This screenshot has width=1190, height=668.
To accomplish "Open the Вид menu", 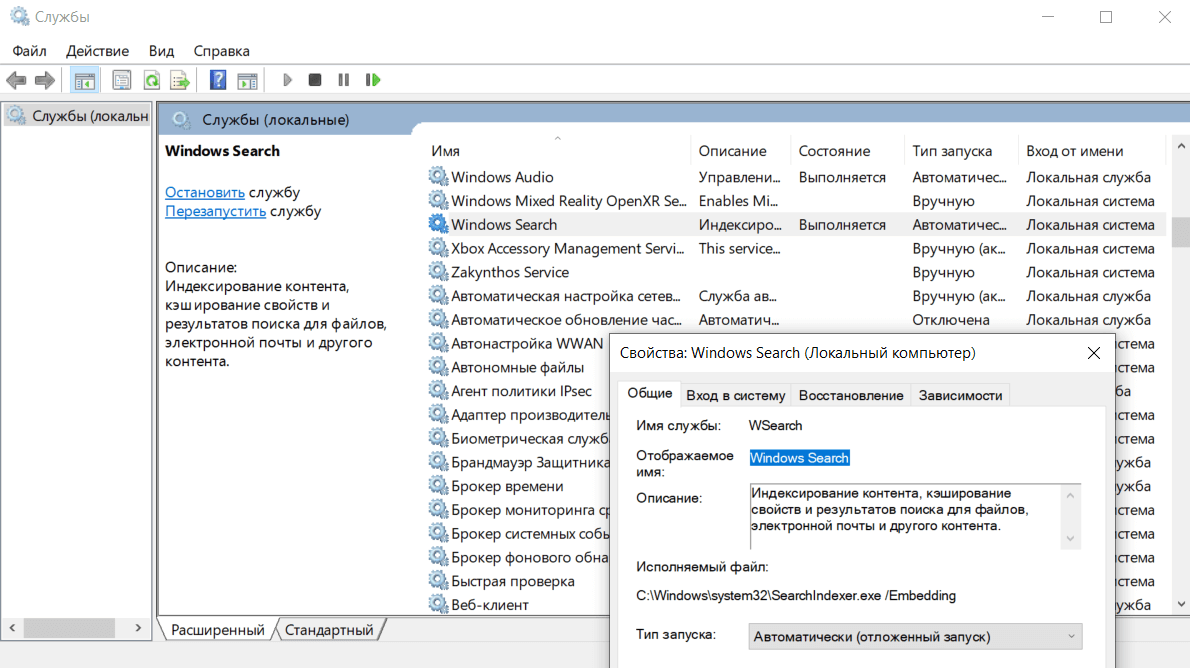I will pyautogui.click(x=161, y=51).
